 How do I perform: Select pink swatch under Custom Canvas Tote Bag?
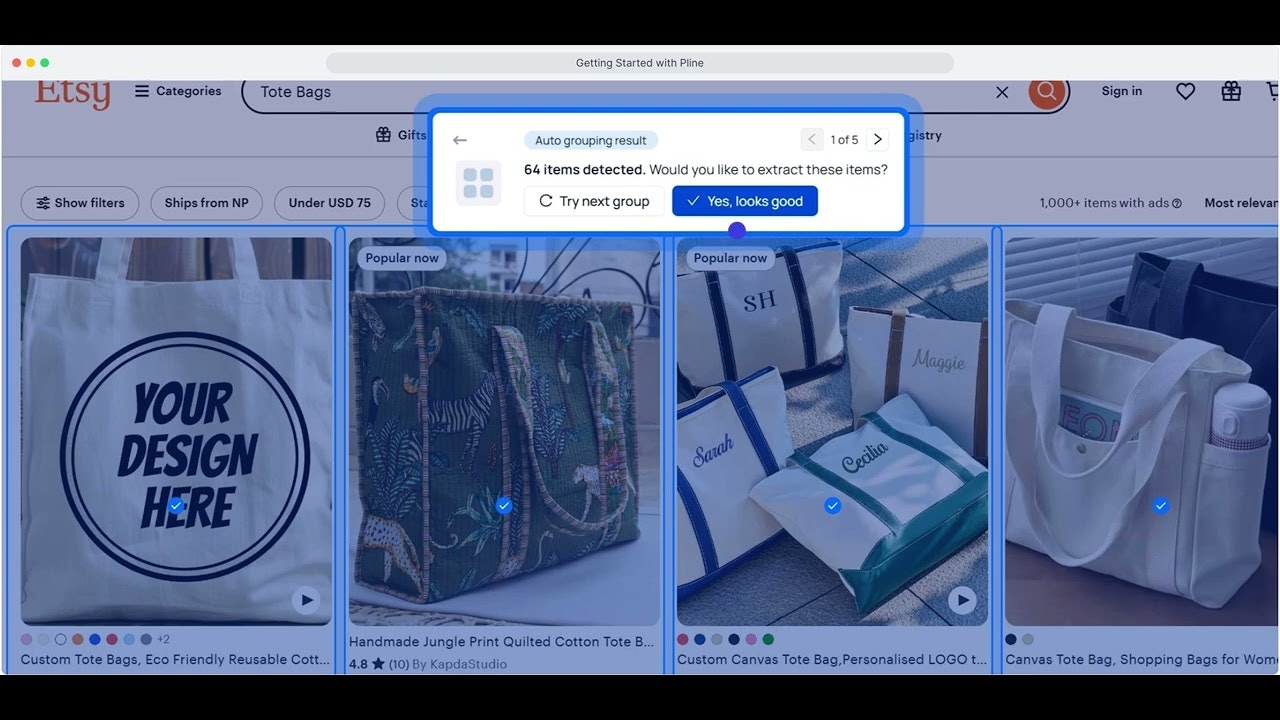(x=751, y=639)
